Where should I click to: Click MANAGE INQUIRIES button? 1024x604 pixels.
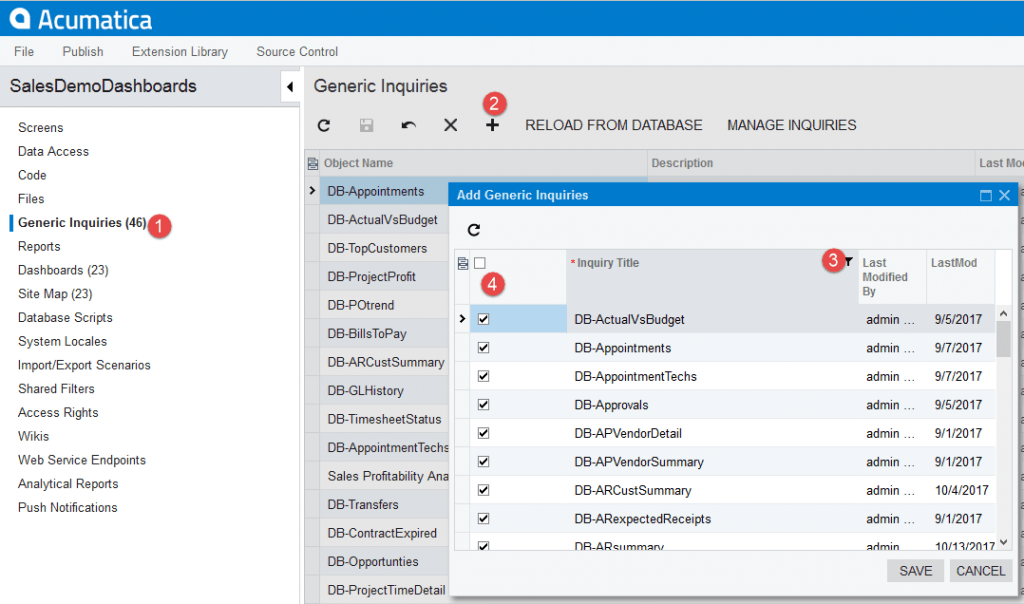[x=792, y=125]
